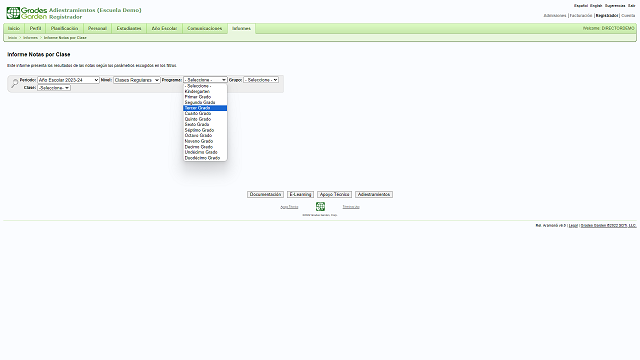This screenshot has width=640, height=360.
Task: Click the Legal link in the footer
Action: coord(573,226)
